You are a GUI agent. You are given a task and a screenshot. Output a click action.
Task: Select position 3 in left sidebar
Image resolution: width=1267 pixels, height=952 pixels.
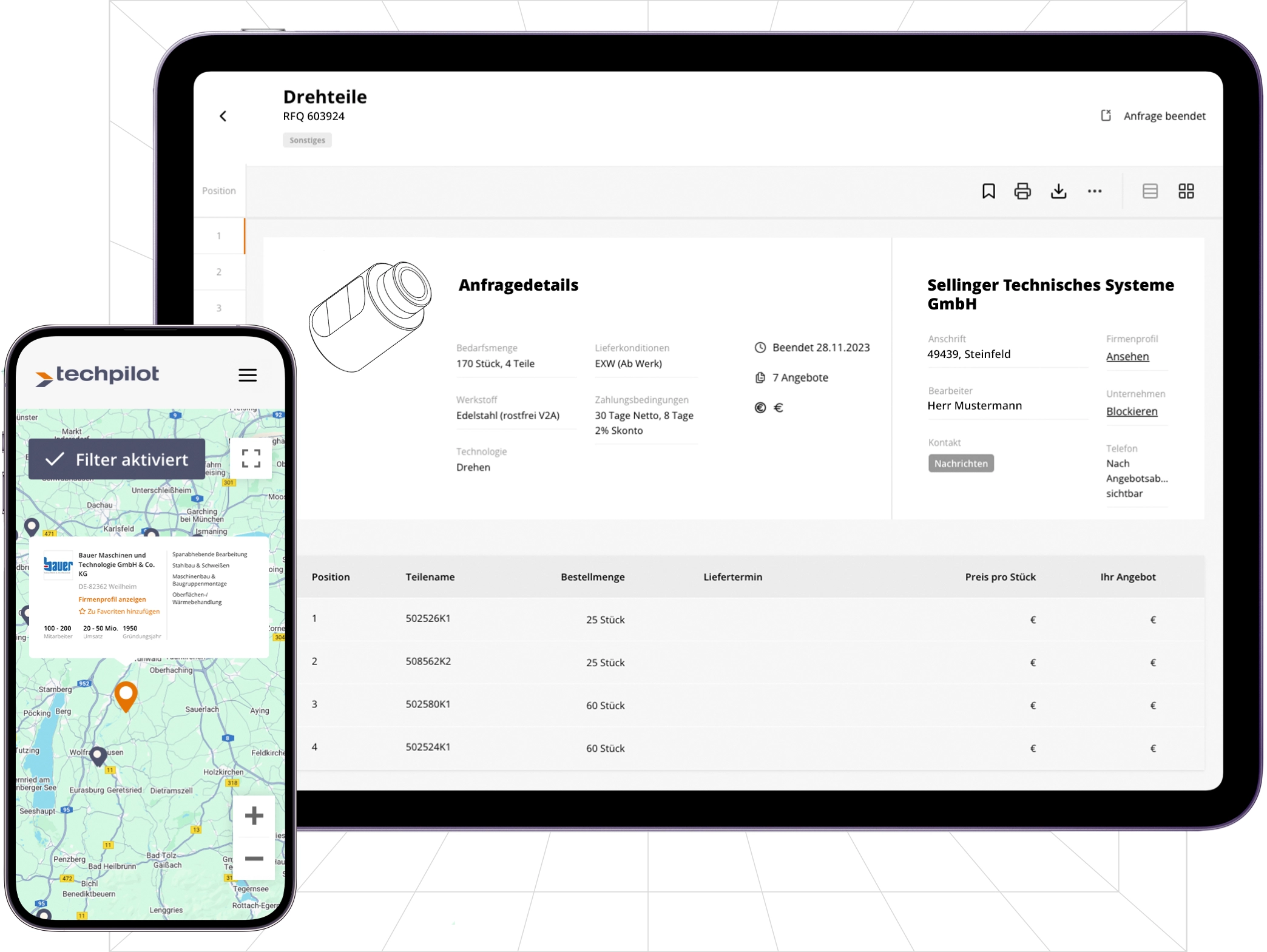pyautogui.click(x=219, y=308)
